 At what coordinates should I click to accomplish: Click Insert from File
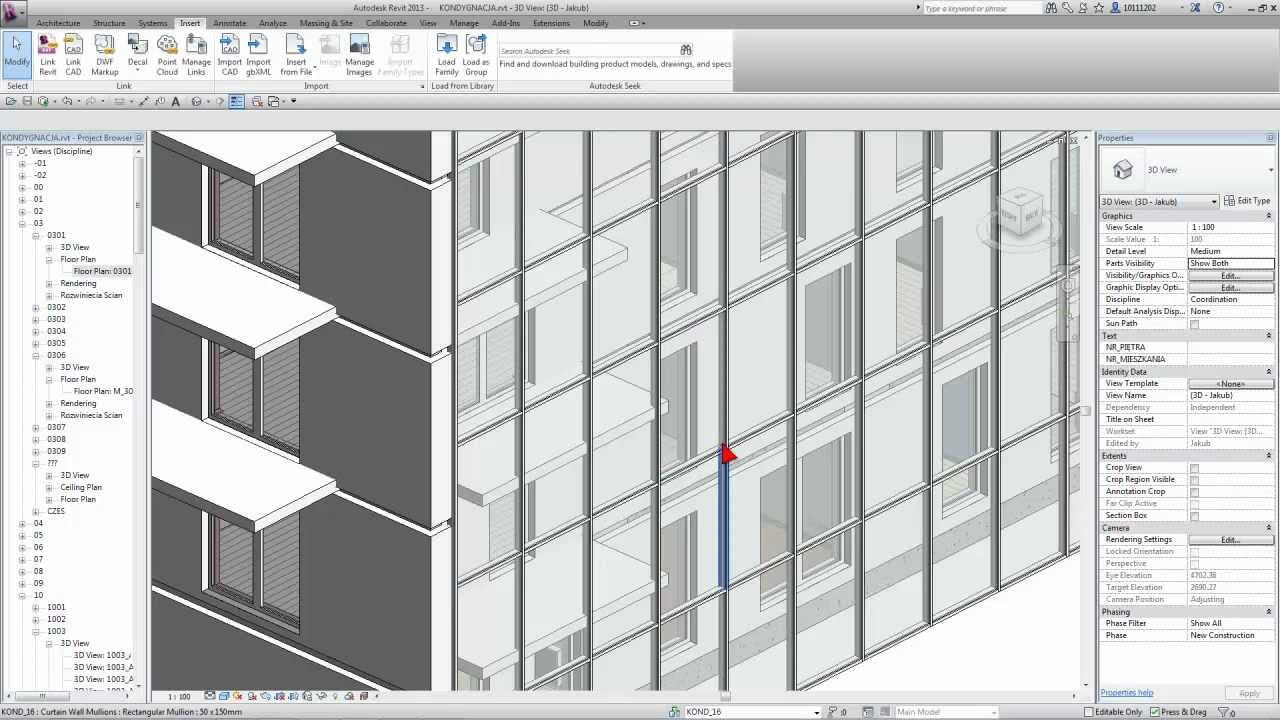tap(296, 55)
